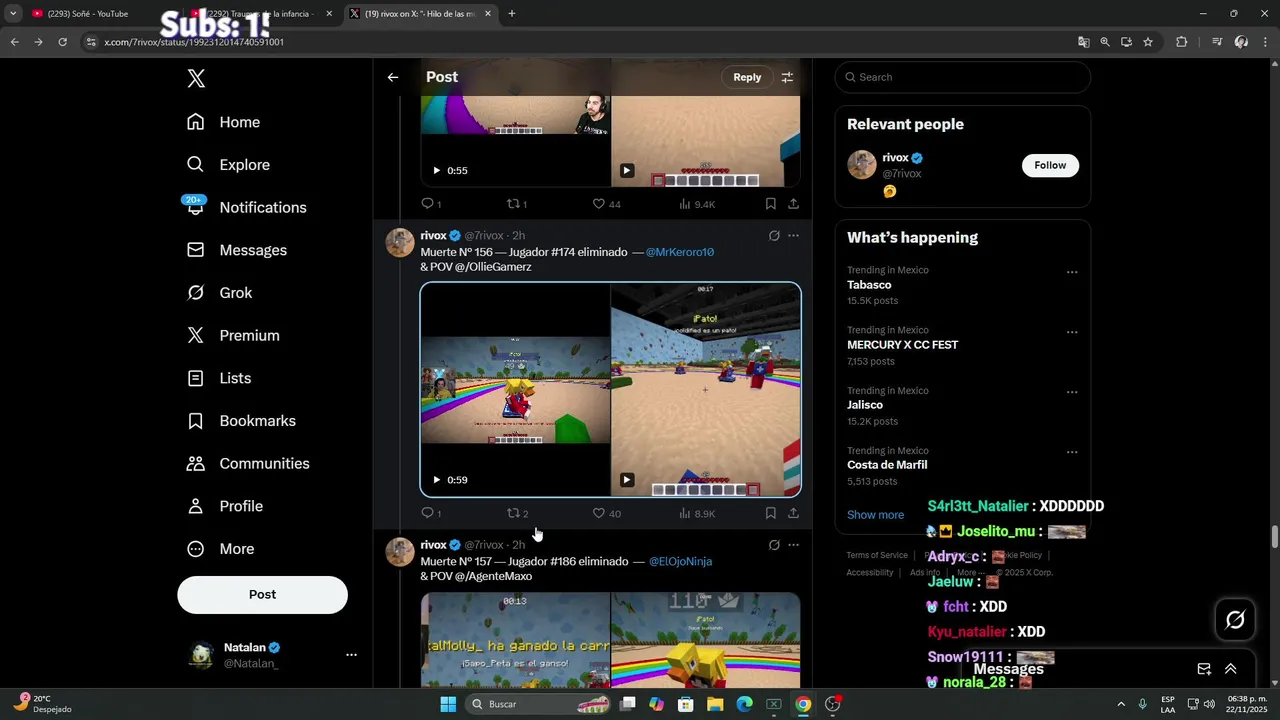The image size is (1280, 720).
Task: Open File Explorer from taskbar
Action: 715,704
